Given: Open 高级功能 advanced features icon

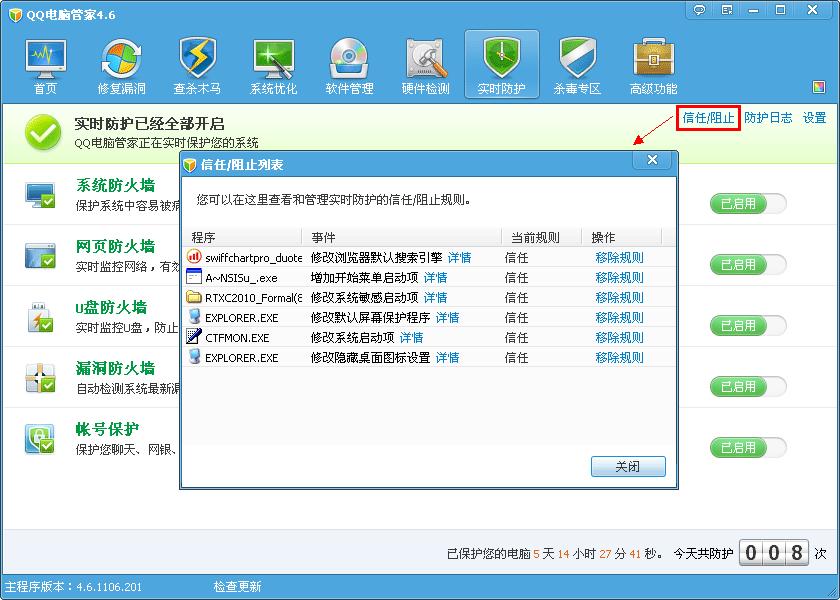Looking at the screenshot, I should [x=653, y=68].
